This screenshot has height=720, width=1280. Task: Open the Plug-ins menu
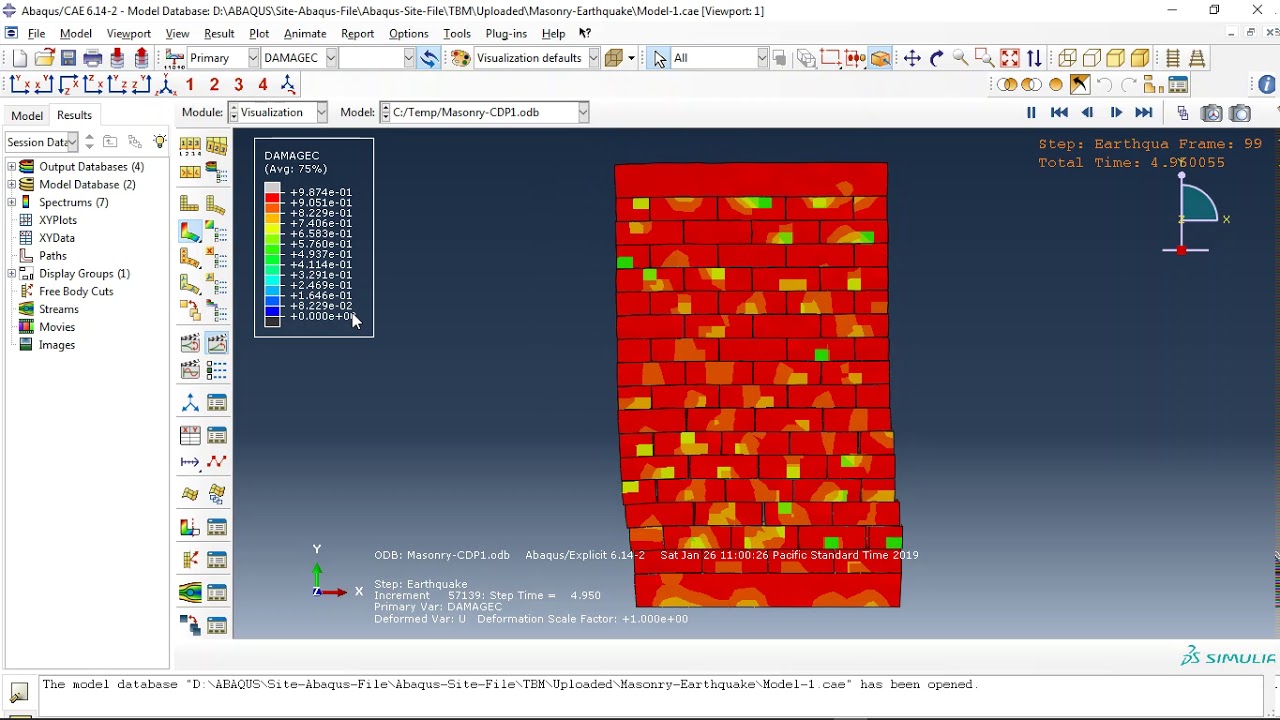[x=506, y=33]
